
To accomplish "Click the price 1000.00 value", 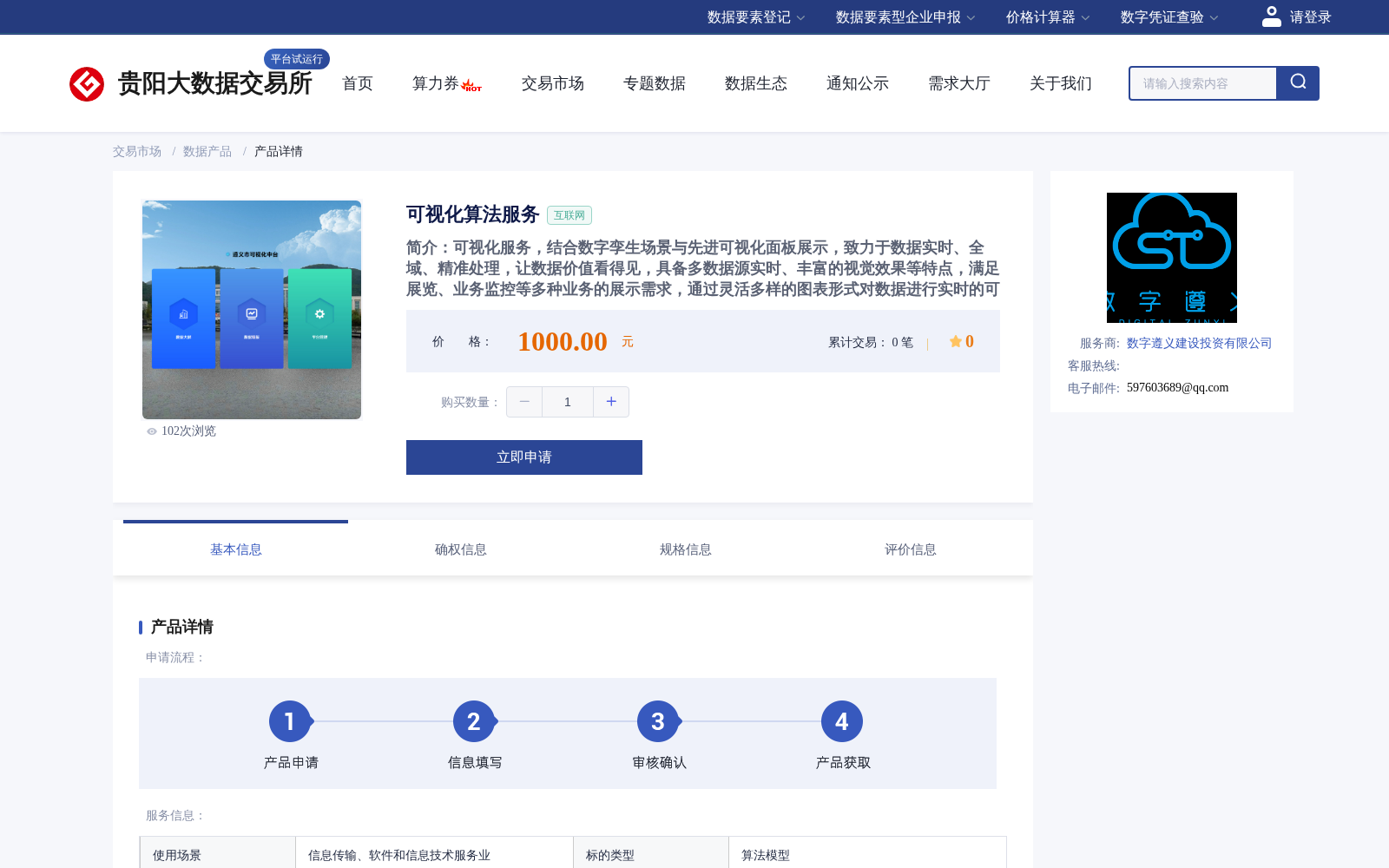I will 563,342.
